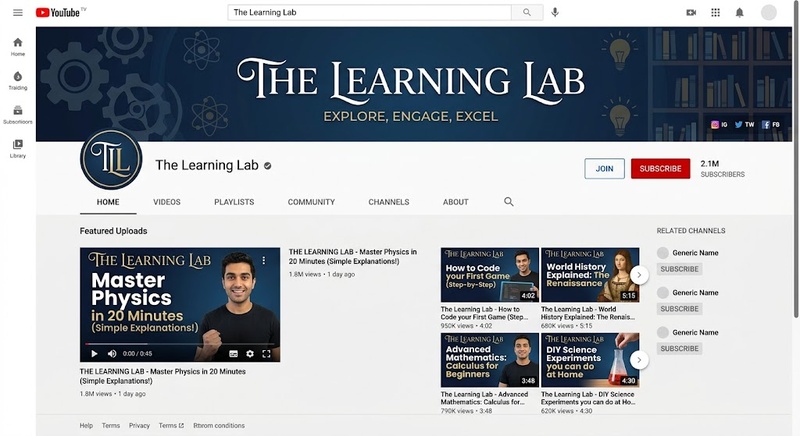Image resolution: width=800 pixels, height=436 pixels.
Task: Open the Help footer link
Action: 86,425
